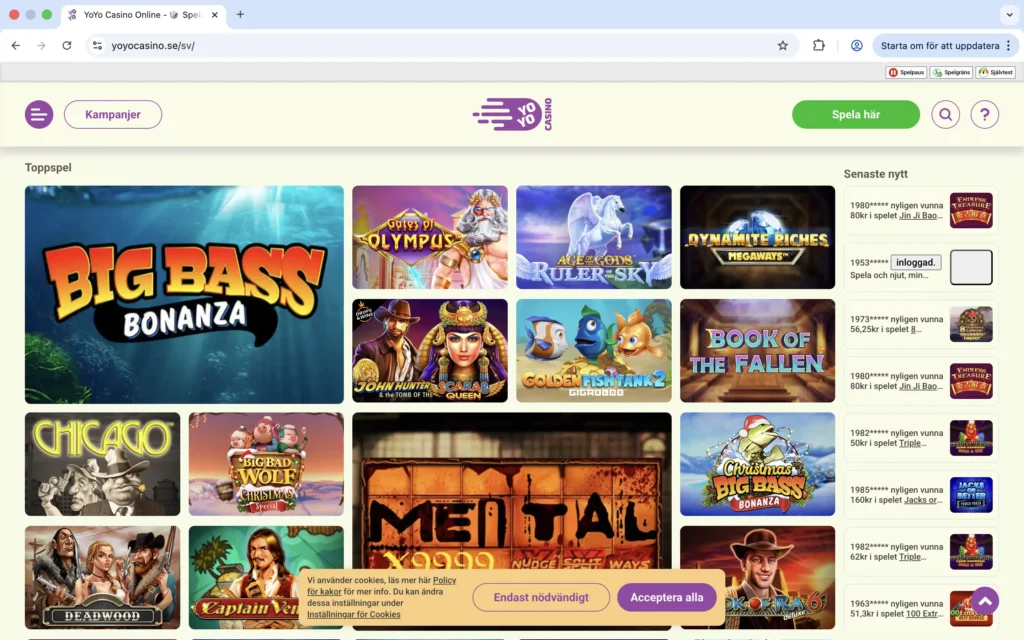This screenshot has width=1024, height=640.
Task: Open the hamburger navigation menu
Action: click(x=39, y=114)
